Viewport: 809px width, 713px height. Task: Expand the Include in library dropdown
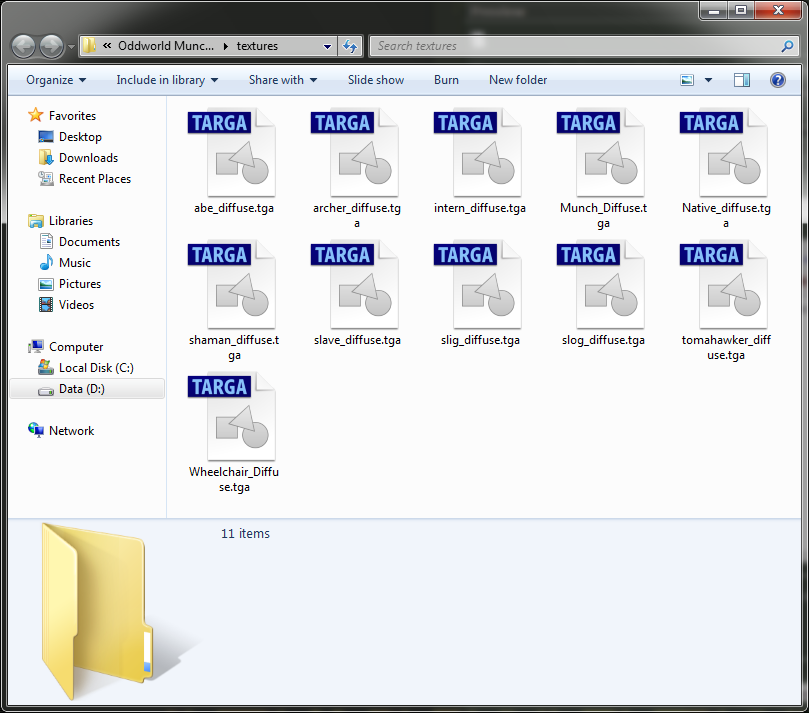(167, 80)
